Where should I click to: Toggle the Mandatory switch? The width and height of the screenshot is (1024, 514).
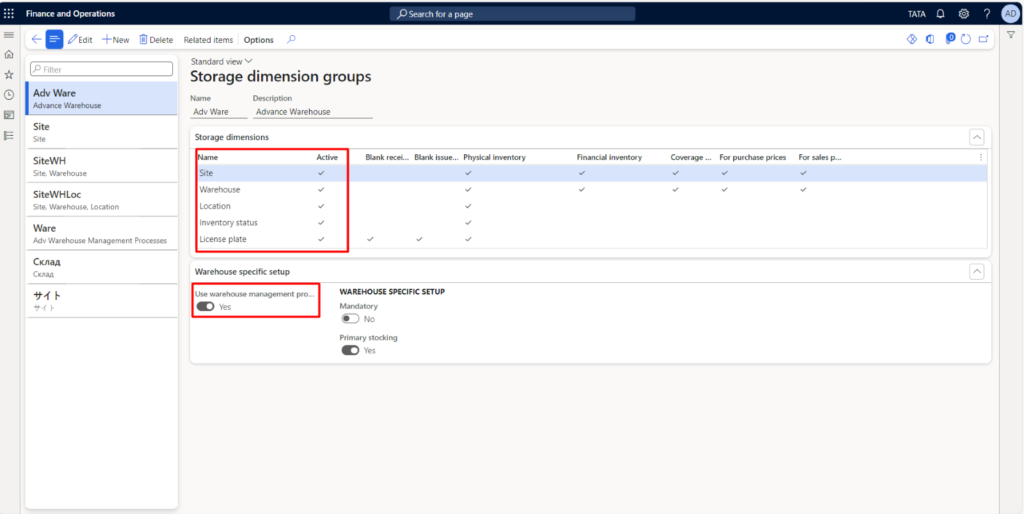pos(350,319)
